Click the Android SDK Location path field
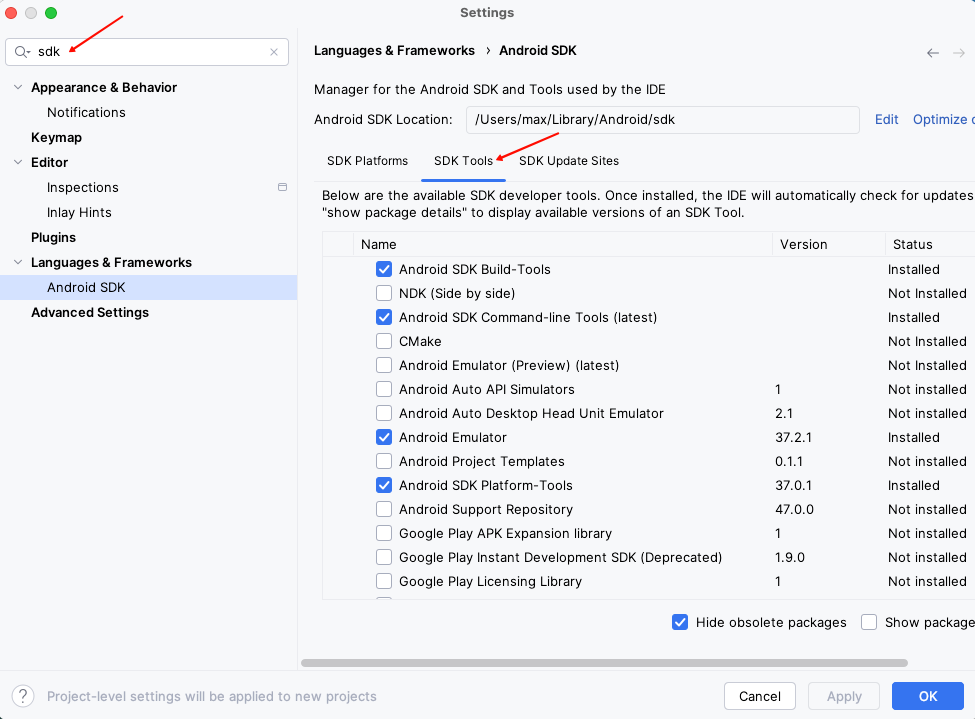975x719 pixels. pyautogui.click(x=662, y=119)
